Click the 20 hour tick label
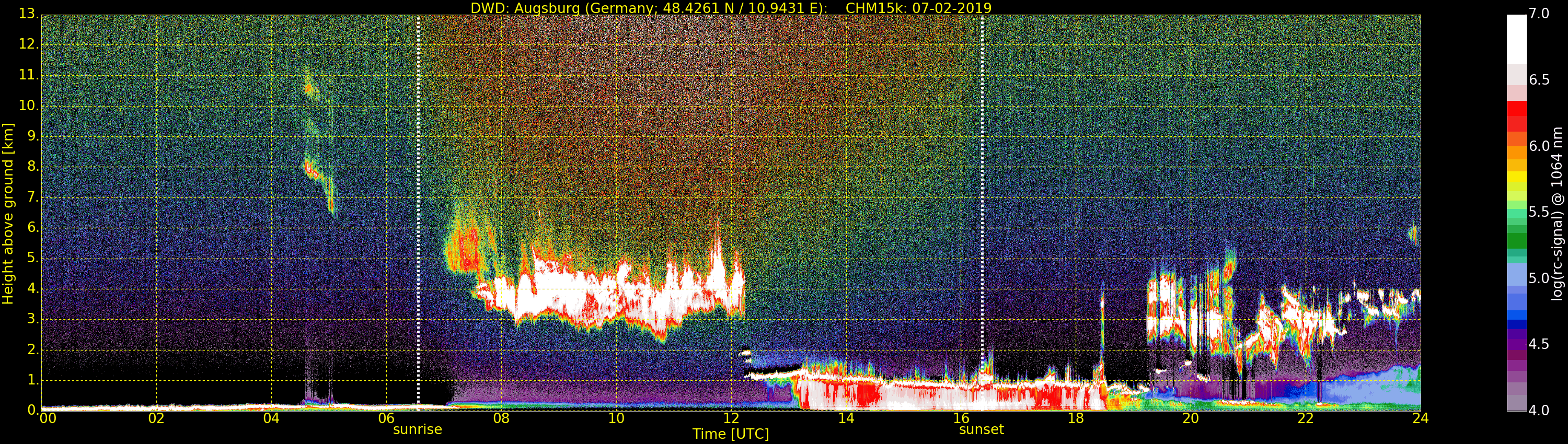The width and height of the screenshot is (1568, 444). point(1191,418)
